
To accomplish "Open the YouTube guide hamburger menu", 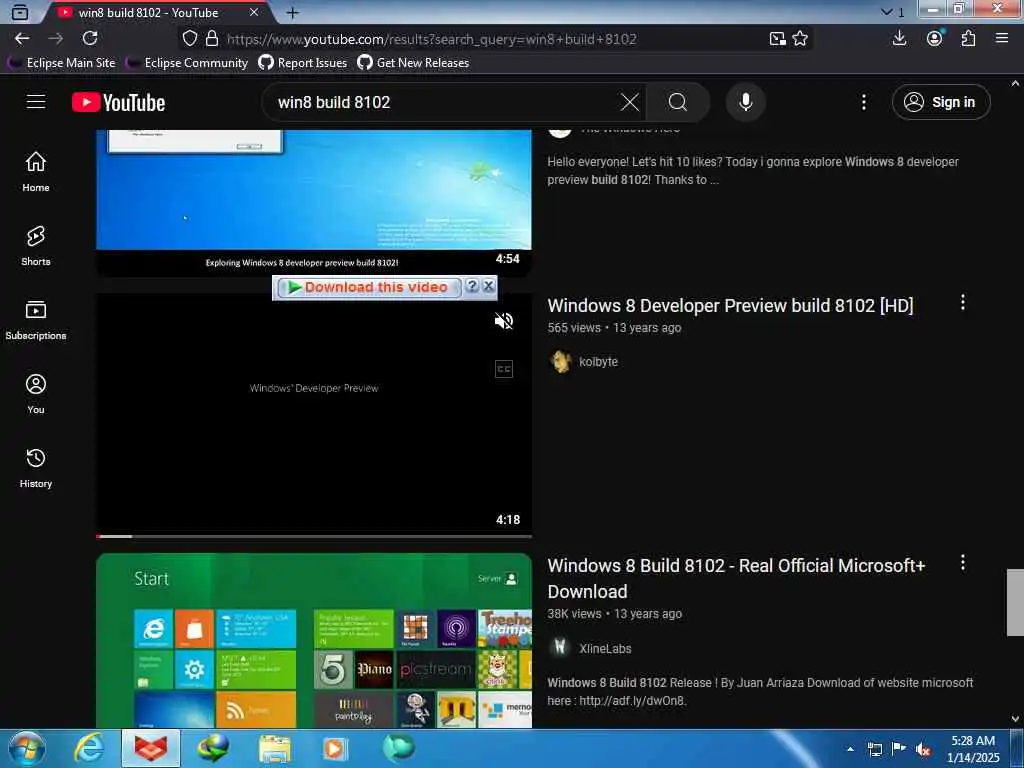I will 36,102.
